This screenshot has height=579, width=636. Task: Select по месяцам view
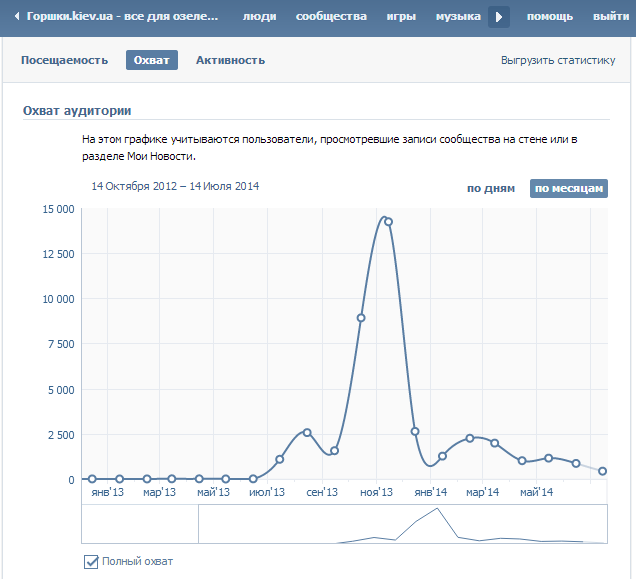pyautogui.click(x=568, y=188)
